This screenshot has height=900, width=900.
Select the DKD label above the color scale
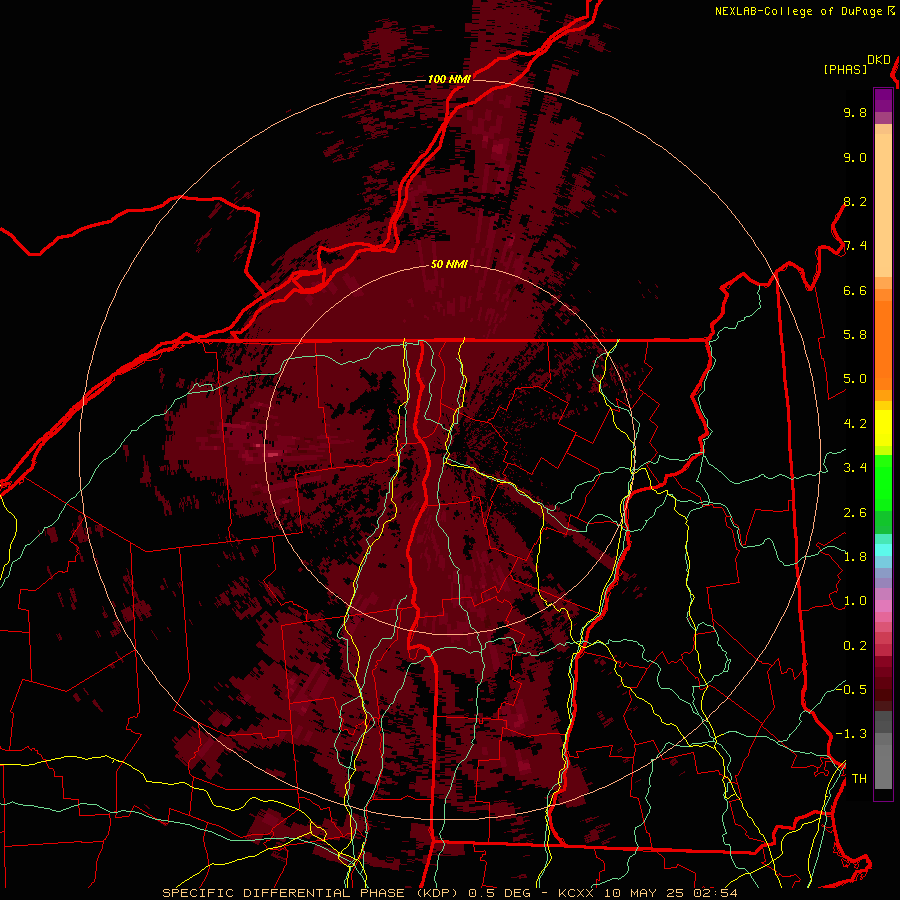[x=879, y=60]
